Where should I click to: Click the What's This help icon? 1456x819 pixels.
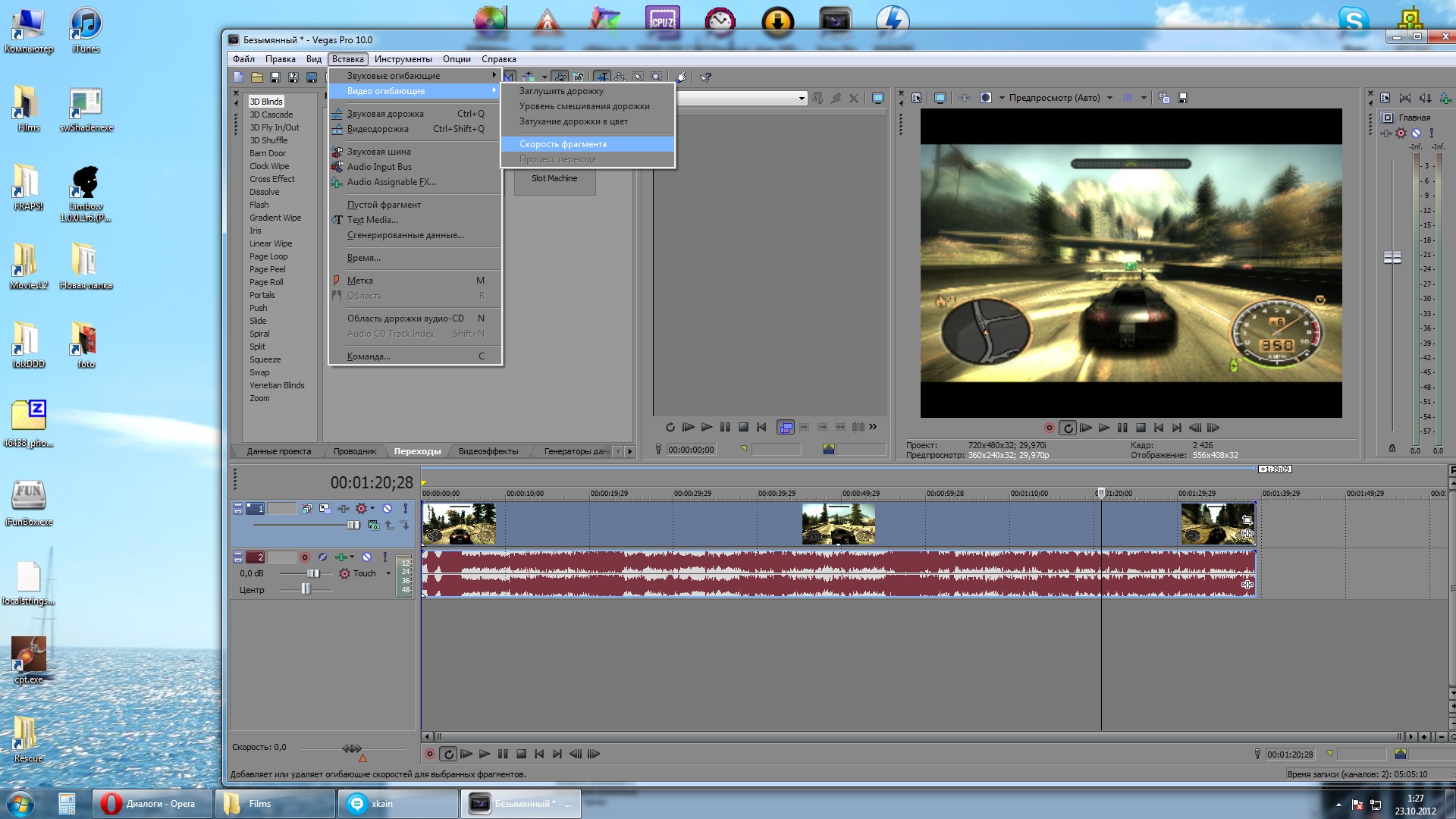(706, 77)
